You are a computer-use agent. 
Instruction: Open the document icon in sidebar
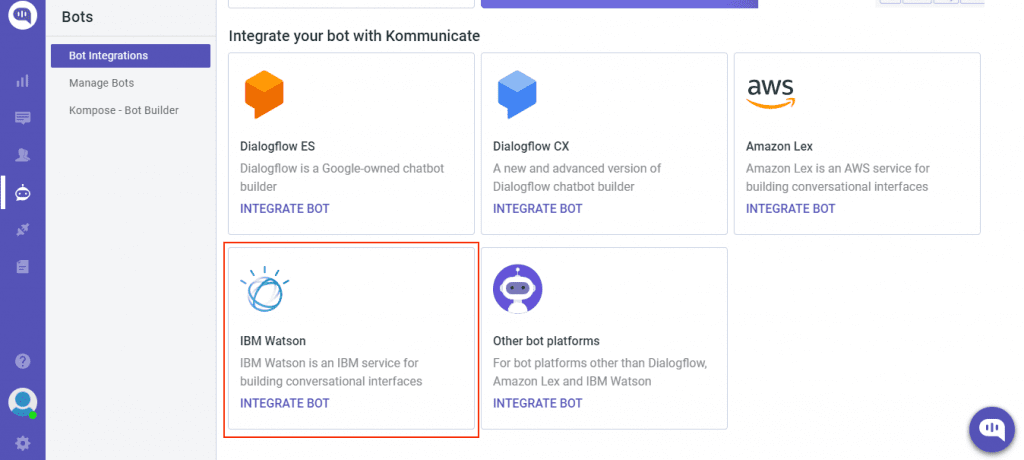(x=22, y=267)
